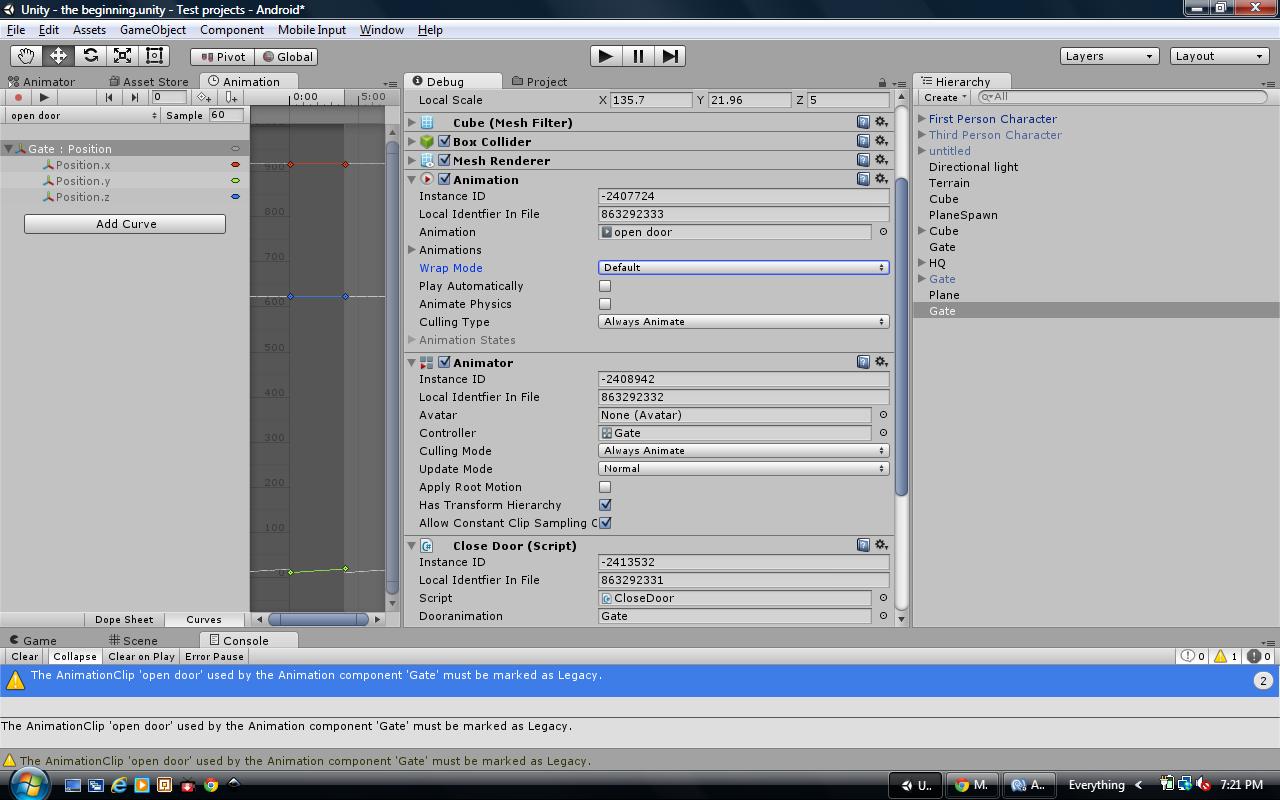Open Update Mode dropdown

point(743,469)
